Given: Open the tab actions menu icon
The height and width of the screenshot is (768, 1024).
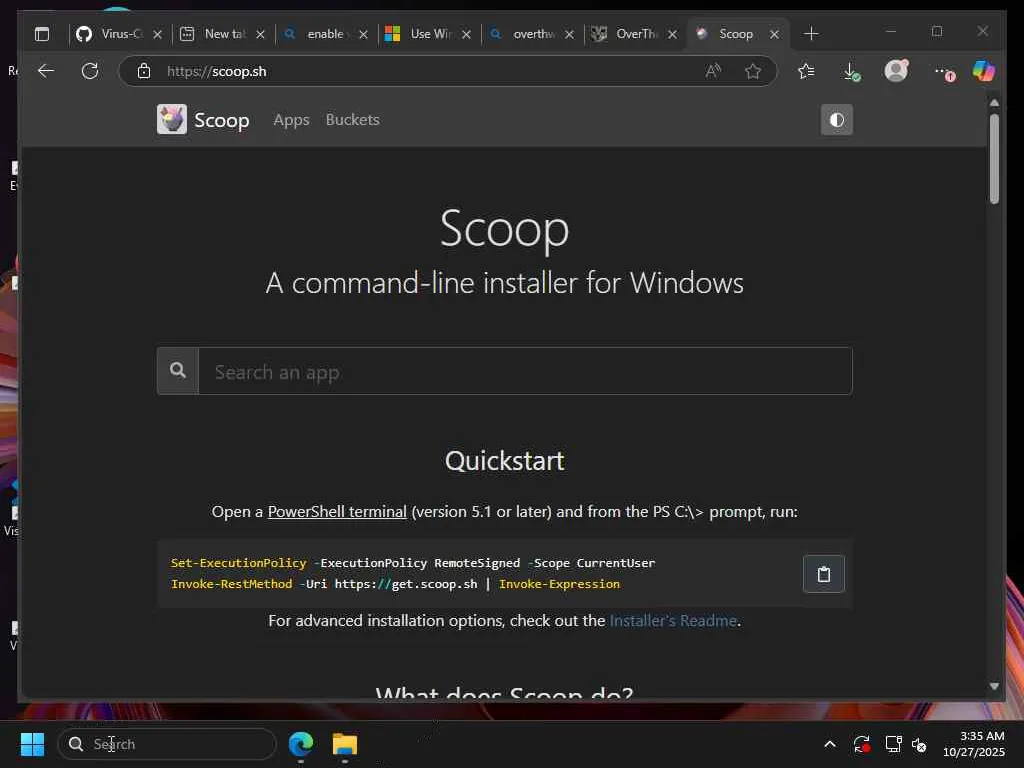Looking at the screenshot, I should 42,34.
